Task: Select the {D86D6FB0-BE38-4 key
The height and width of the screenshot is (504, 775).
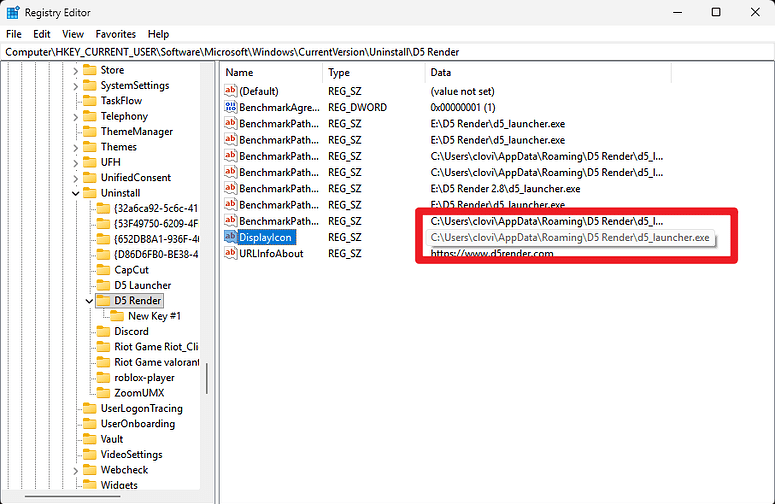Action: (x=156, y=254)
